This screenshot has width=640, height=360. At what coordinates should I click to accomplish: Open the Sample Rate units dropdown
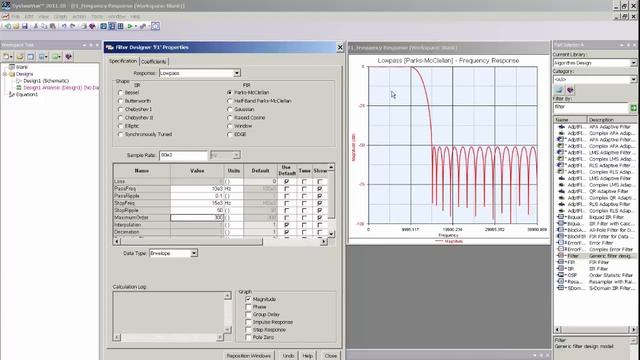[x=236, y=155]
